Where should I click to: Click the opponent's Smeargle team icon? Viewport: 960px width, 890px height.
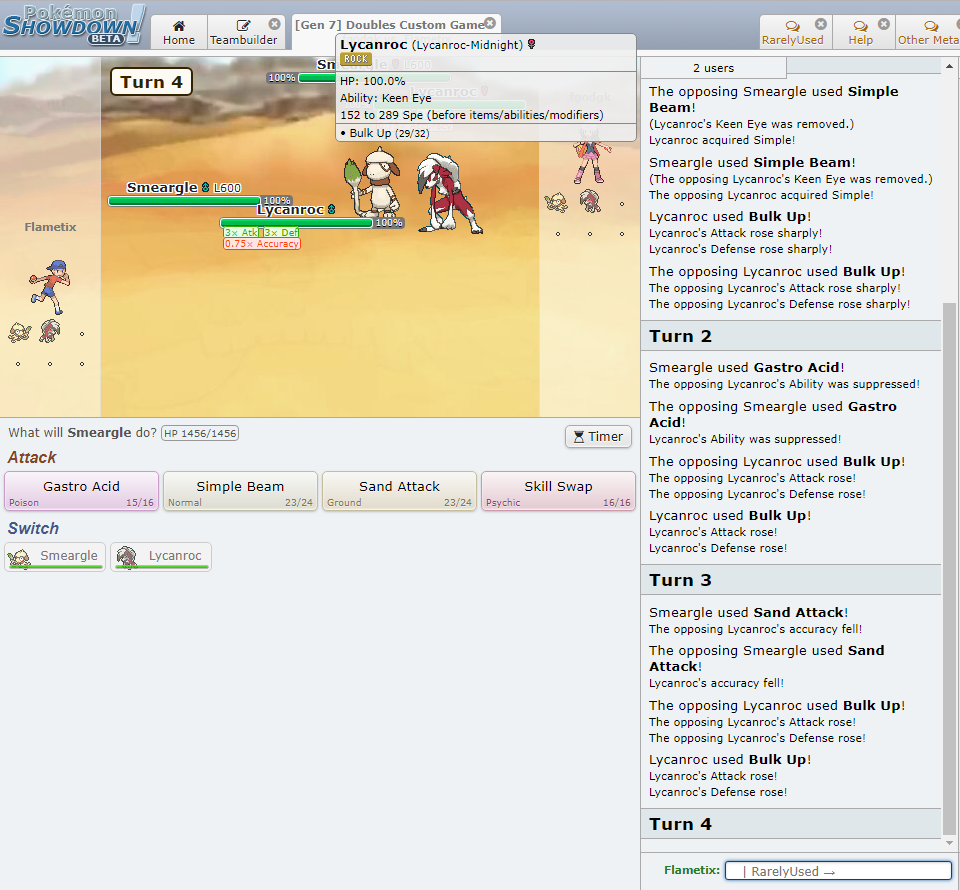(x=556, y=202)
